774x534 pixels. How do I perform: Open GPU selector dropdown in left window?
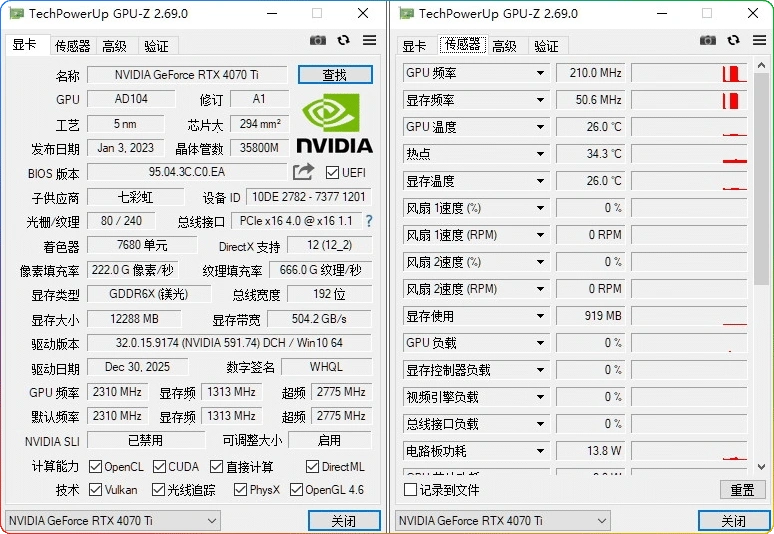(113, 521)
